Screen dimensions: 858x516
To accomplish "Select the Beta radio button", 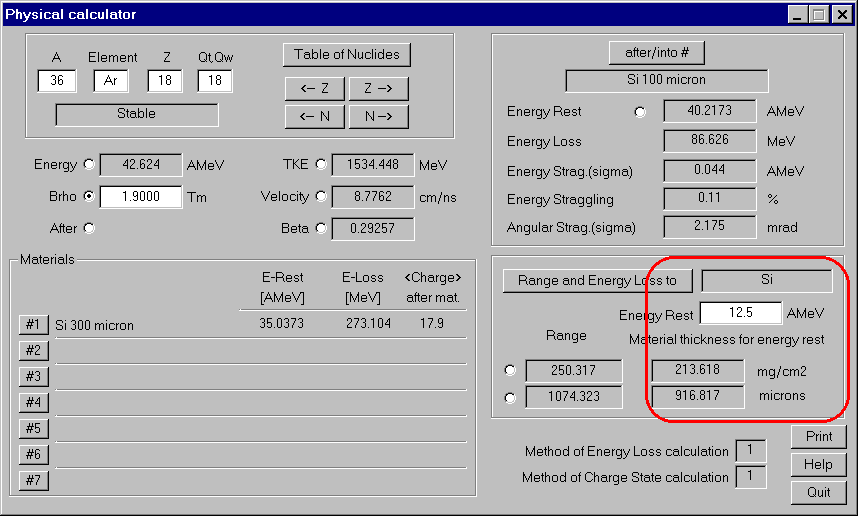I will pyautogui.click(x=321, y=228).
